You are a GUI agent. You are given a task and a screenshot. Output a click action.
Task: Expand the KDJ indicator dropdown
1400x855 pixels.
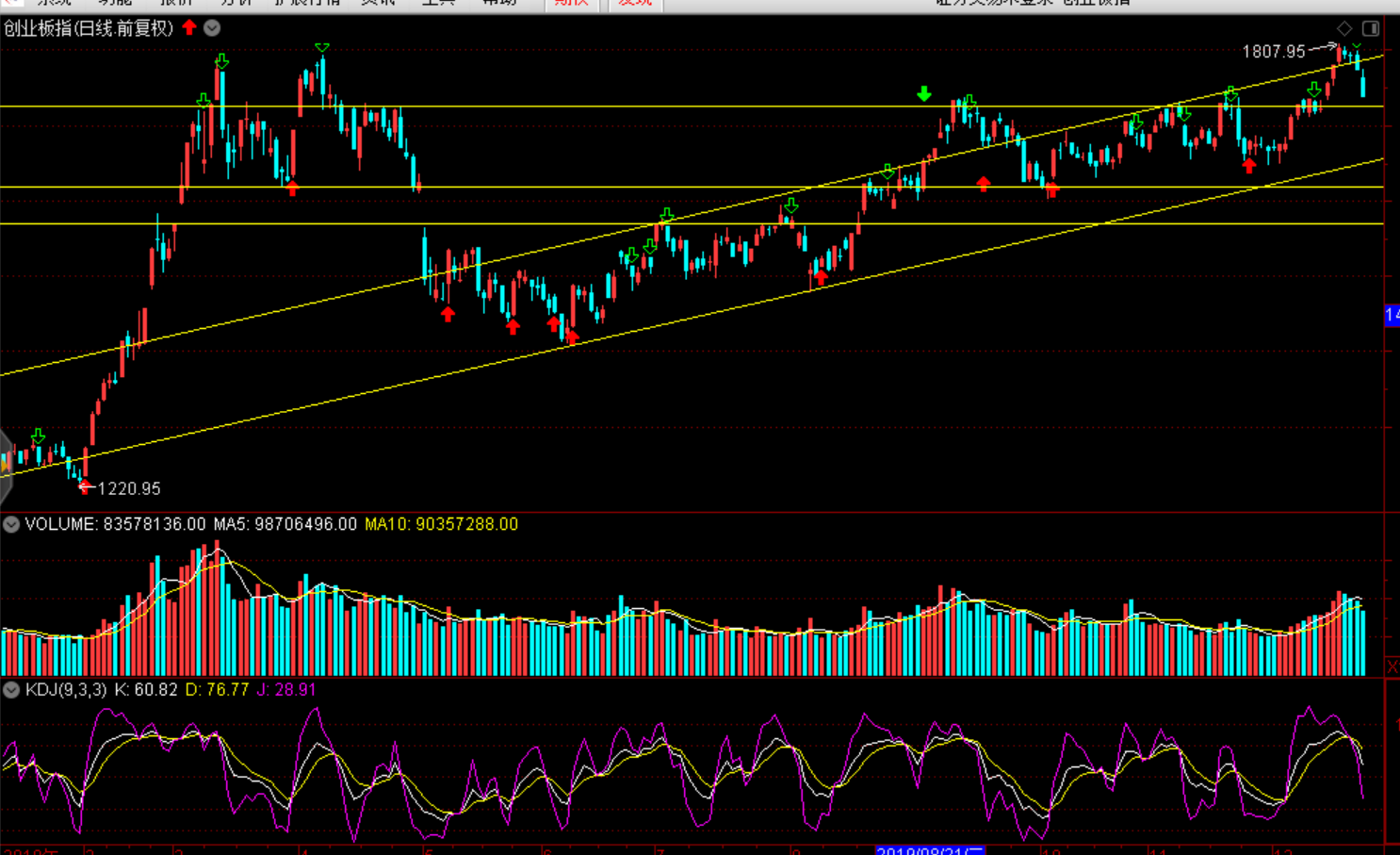click(11, 690)
